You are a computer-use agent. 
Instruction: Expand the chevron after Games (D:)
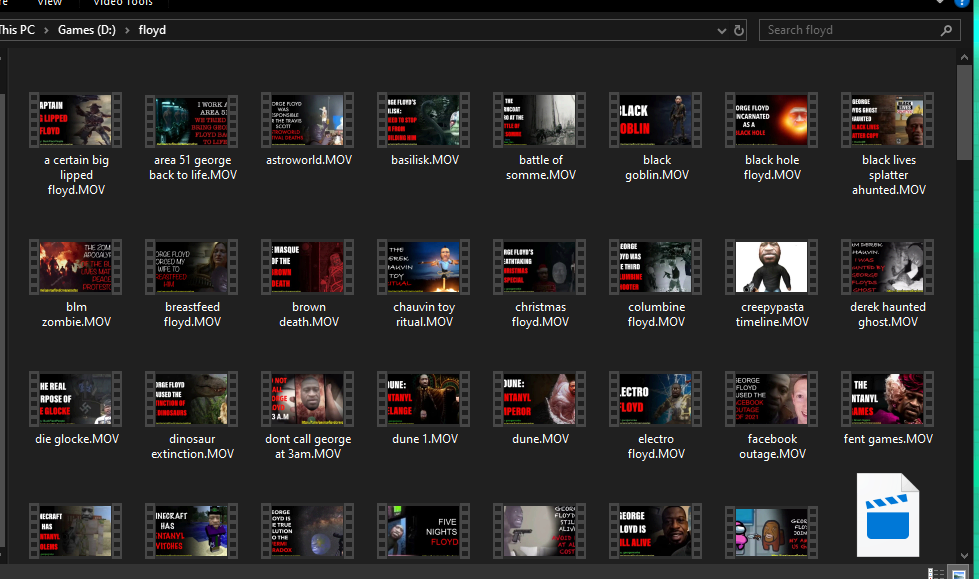pyautogui.click(x=127, y=30)
